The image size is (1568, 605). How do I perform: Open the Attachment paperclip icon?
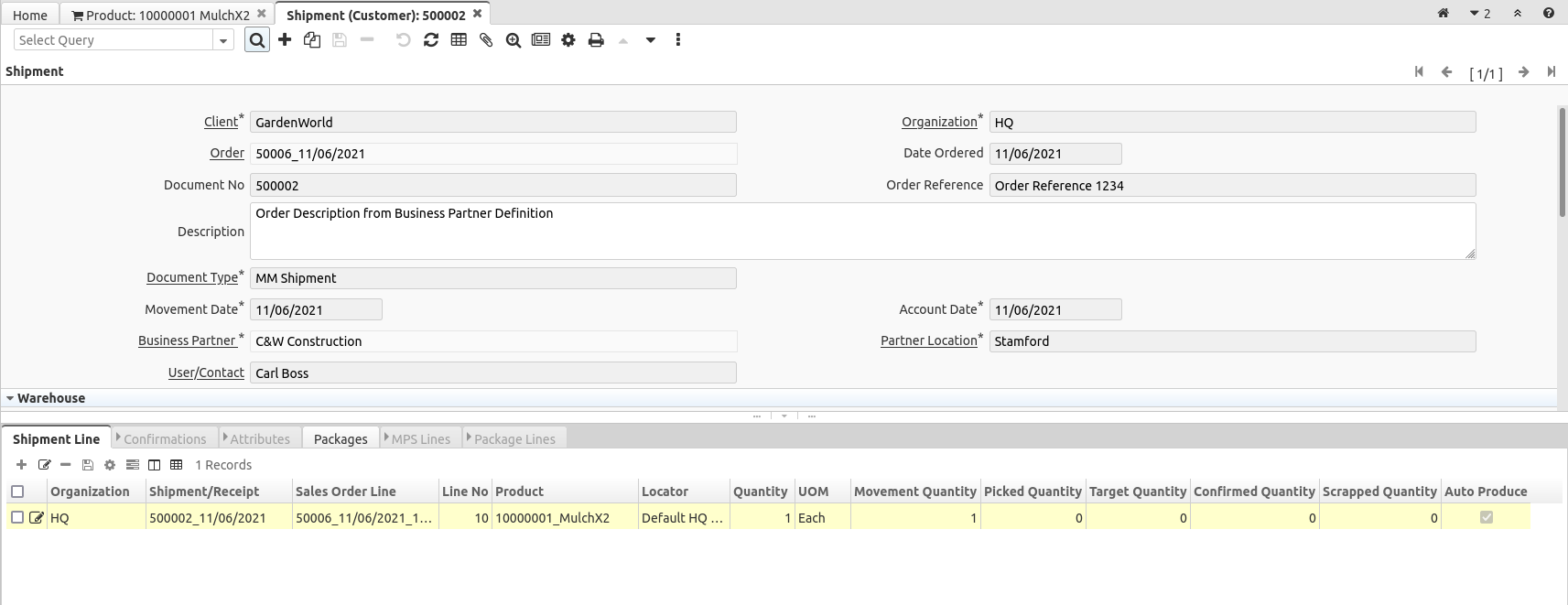point(486,40)
